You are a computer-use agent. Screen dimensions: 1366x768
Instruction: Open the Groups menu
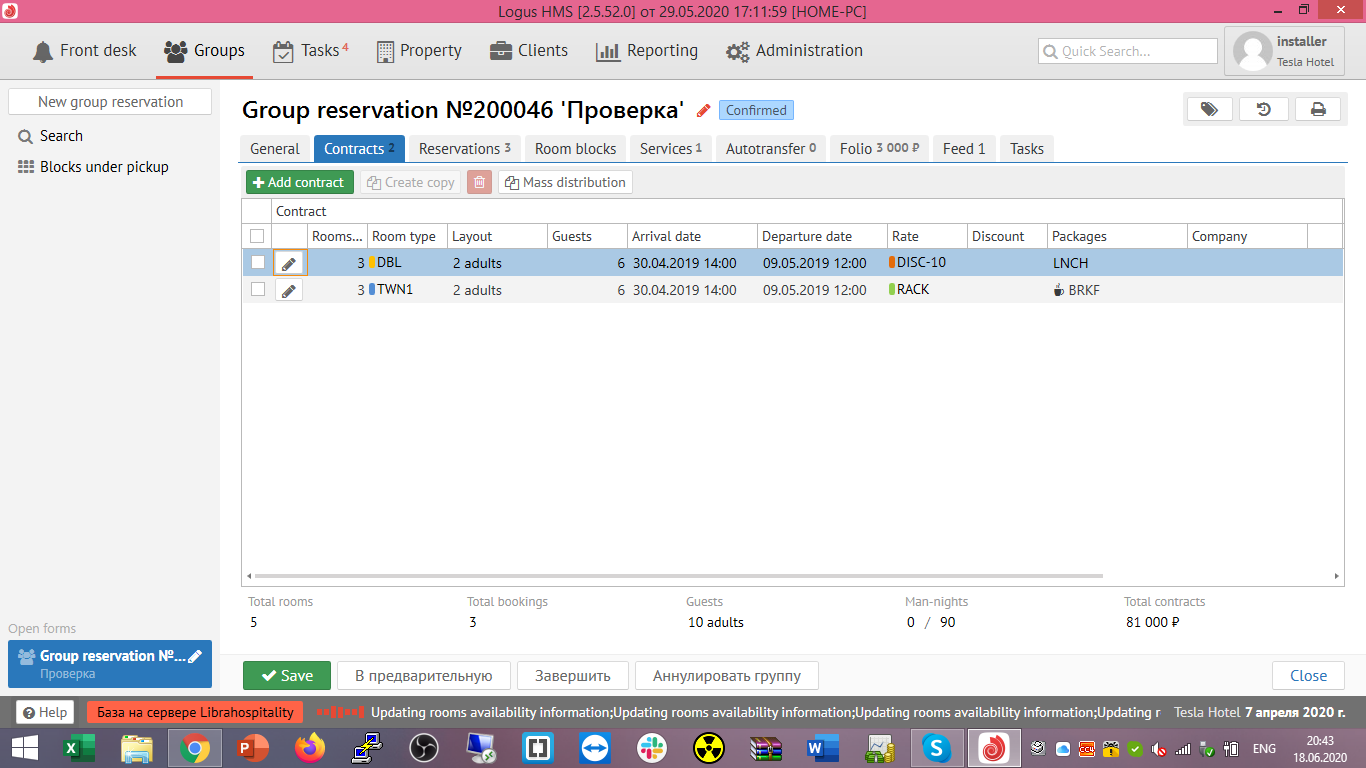pyautogui.click(x=205, y=51)
